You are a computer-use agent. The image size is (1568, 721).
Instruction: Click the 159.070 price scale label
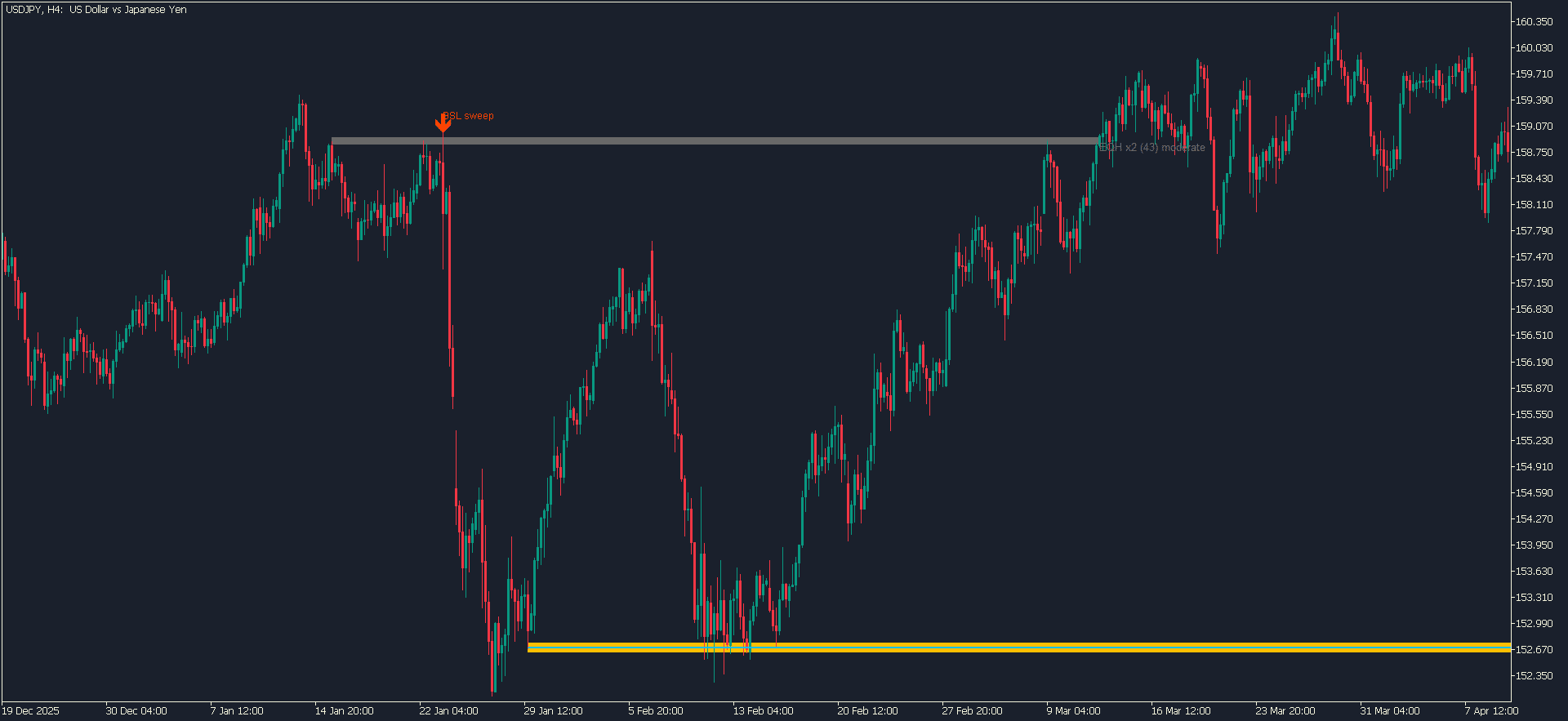1534,127
